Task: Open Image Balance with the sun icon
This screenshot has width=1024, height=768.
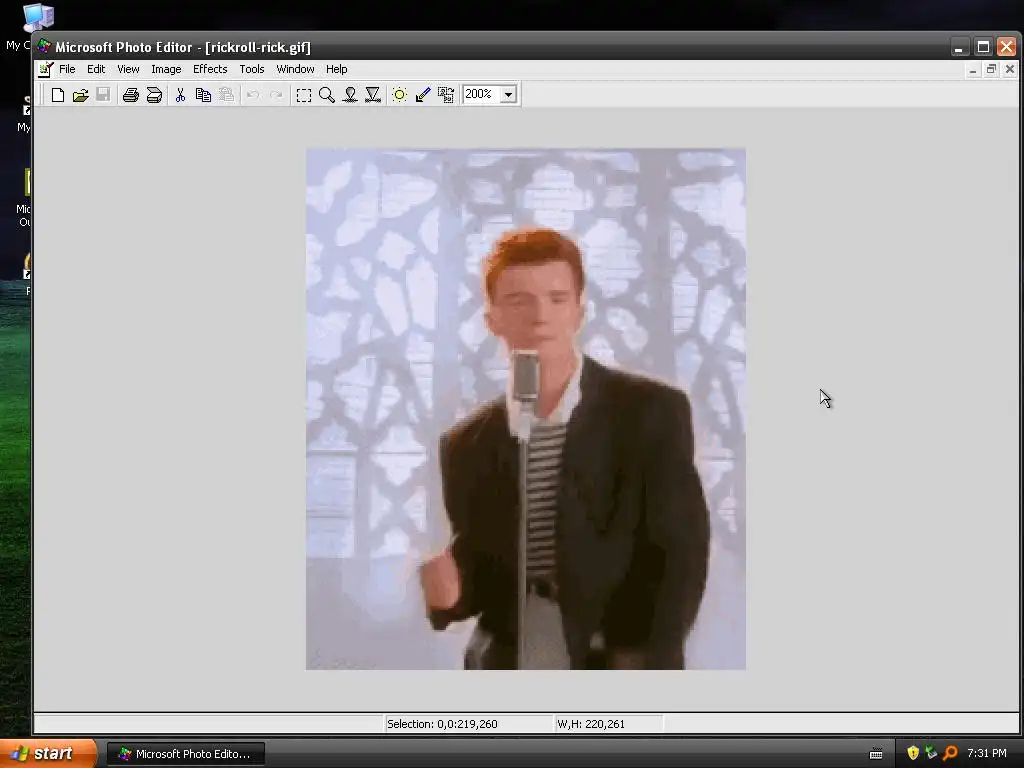Action: click(400, 95)
